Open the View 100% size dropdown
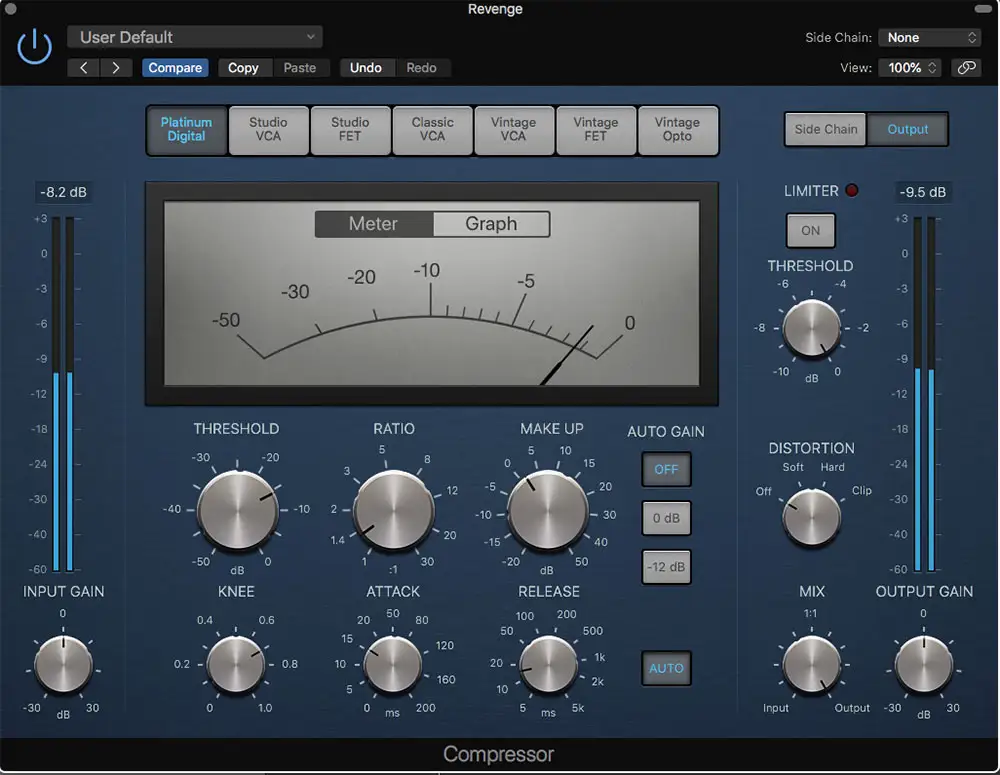This screenshot has width=1000, height=775. [909, 68]
